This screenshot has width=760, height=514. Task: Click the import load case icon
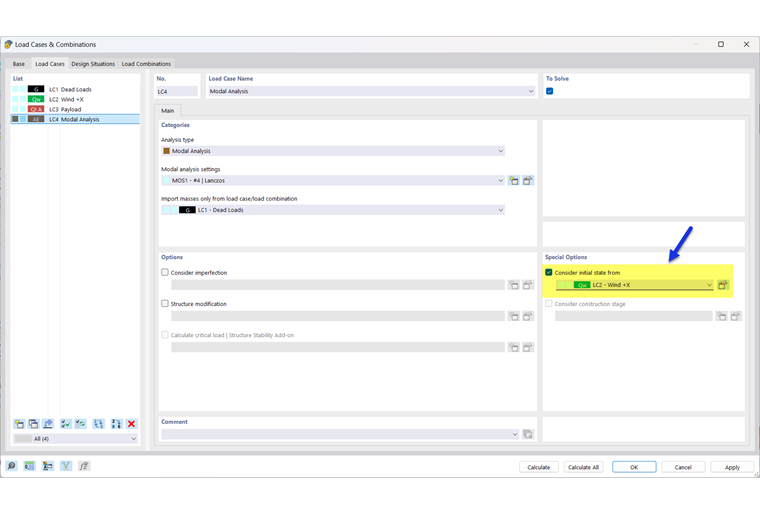click(48, 424)
